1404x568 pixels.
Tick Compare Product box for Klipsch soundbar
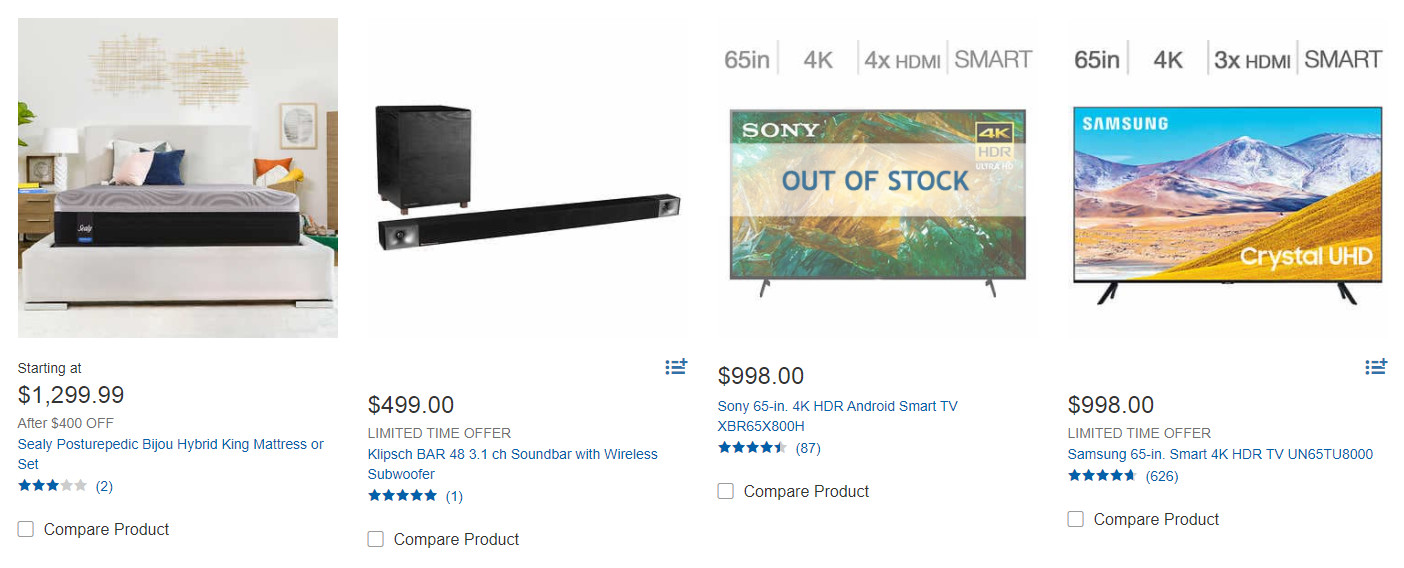tap(376, 539)
